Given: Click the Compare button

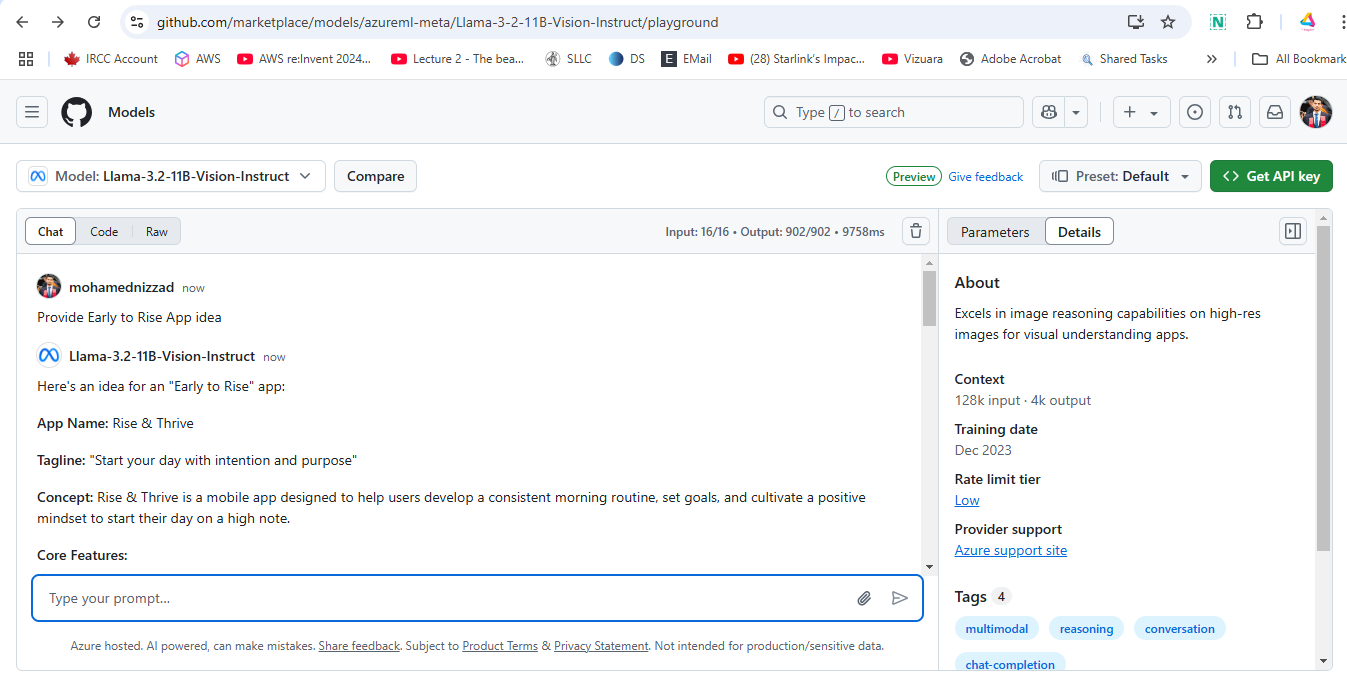Looking at the screenshot, I should [375, 176].
